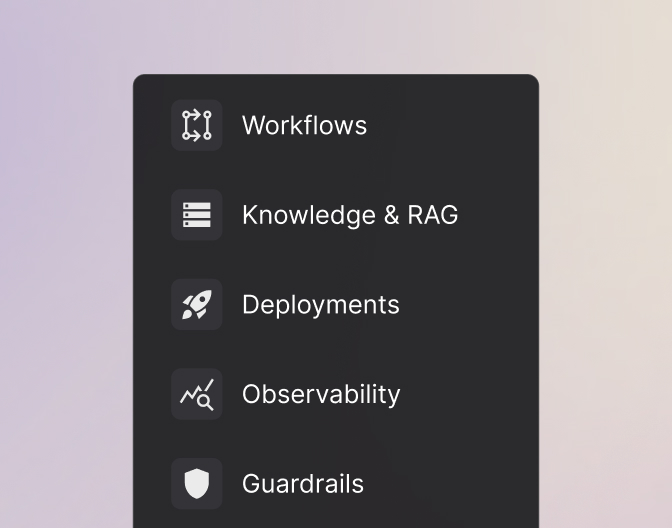Click the "Knowledge & RAG" text label
Viewport: 672px width, 528px height.
350,215
